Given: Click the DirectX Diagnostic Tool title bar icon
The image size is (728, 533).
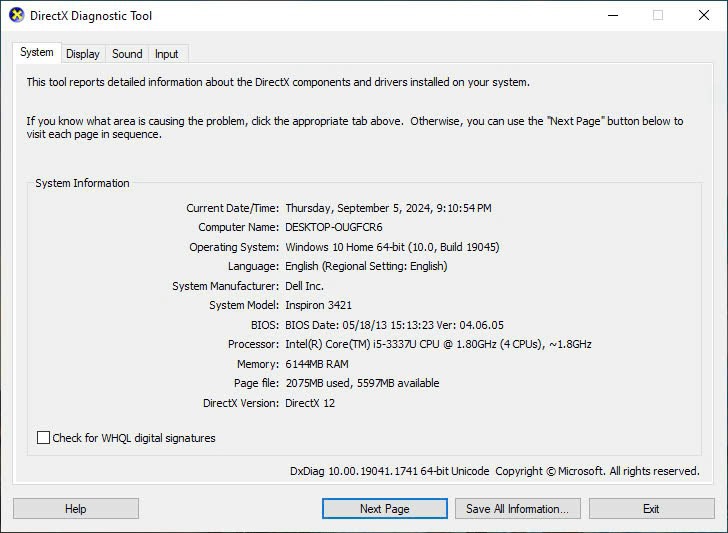Looking at the screenshot, I should 16,16.
